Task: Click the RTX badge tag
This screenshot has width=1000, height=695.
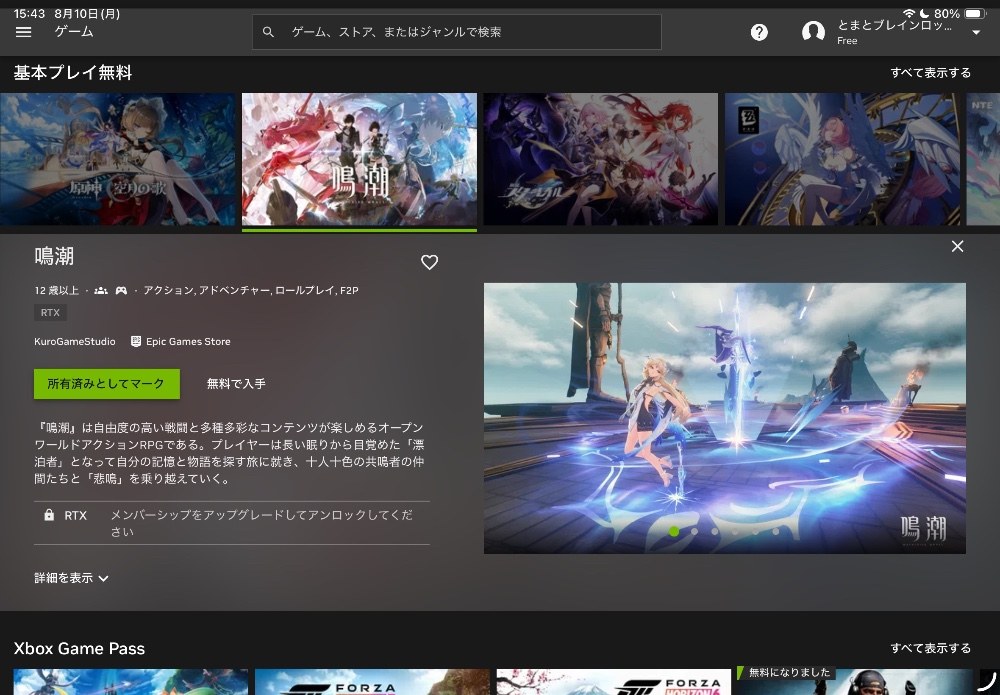Action: pos(50,312)
